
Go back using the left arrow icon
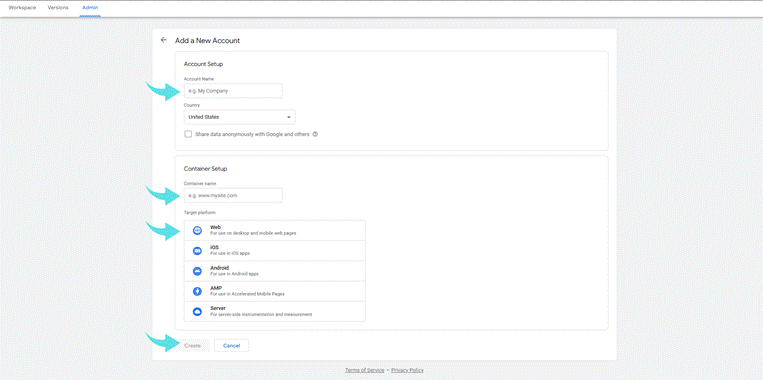point(164,40)
